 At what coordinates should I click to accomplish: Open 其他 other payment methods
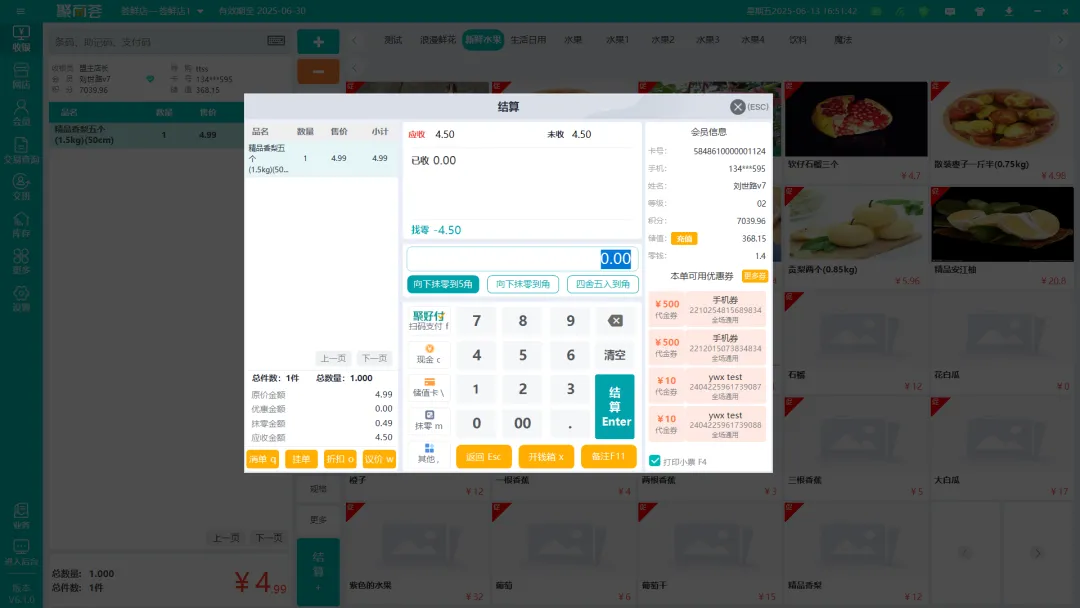coord(429,454)
